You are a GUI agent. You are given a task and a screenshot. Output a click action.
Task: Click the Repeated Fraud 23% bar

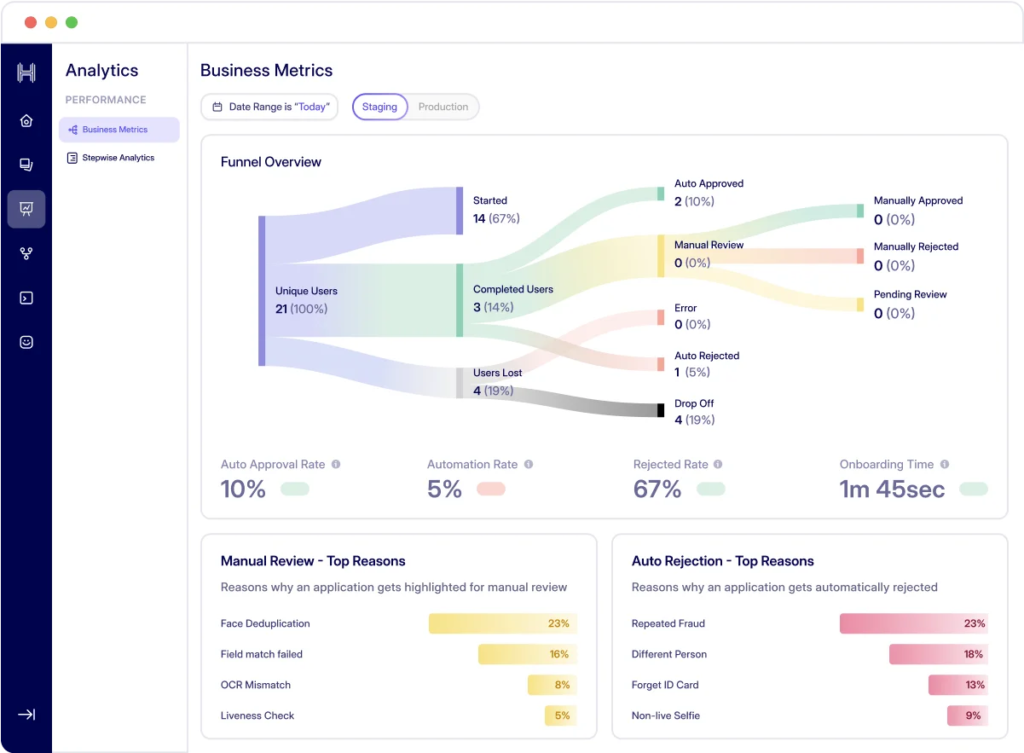[913, 623]
